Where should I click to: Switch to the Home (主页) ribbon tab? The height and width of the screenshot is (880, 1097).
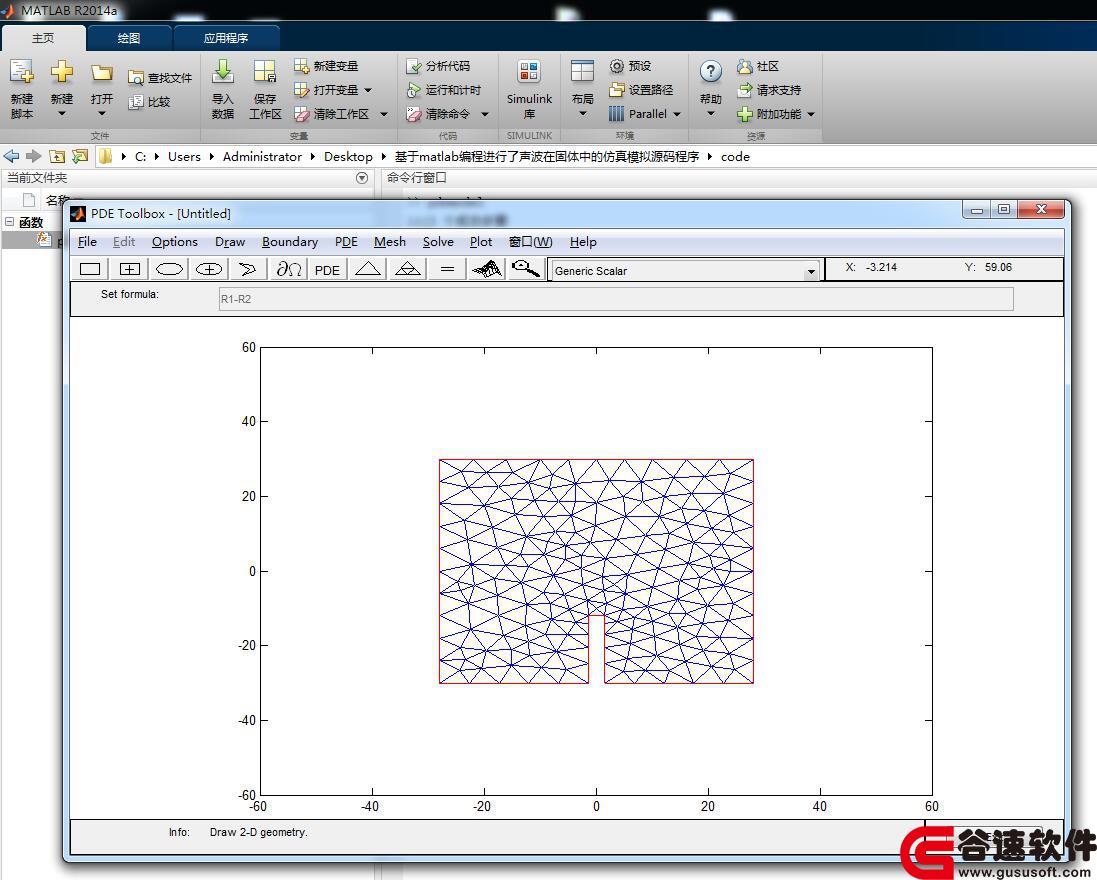pos(43,38)
